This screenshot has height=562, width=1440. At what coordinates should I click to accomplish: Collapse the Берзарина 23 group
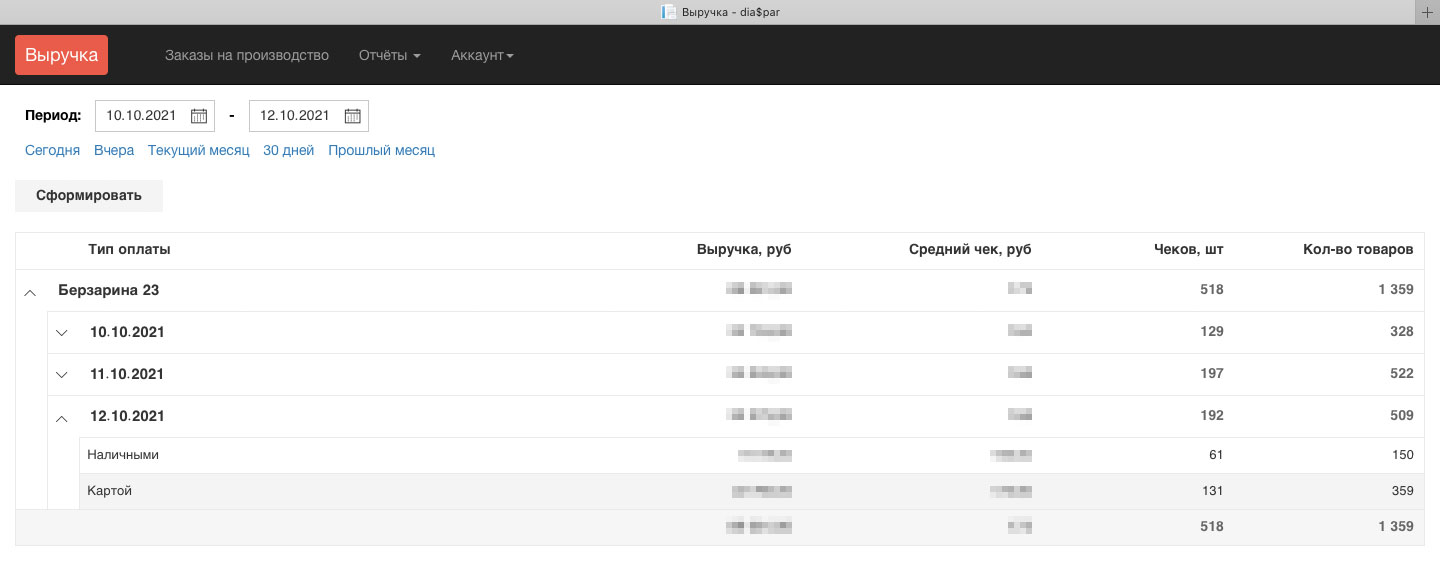coord(30,291)
